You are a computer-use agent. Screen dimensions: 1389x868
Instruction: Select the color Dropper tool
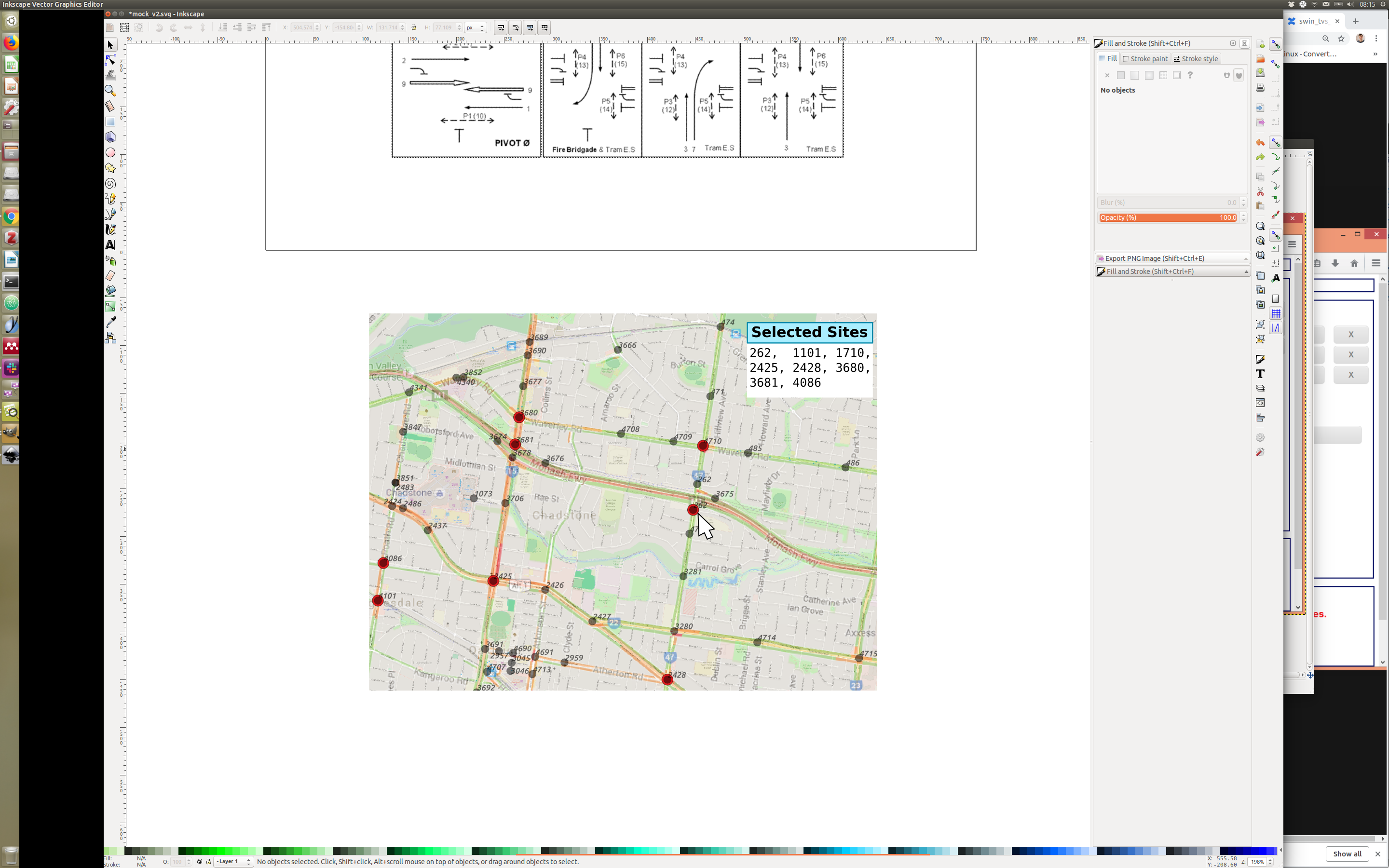coord(110,322)
